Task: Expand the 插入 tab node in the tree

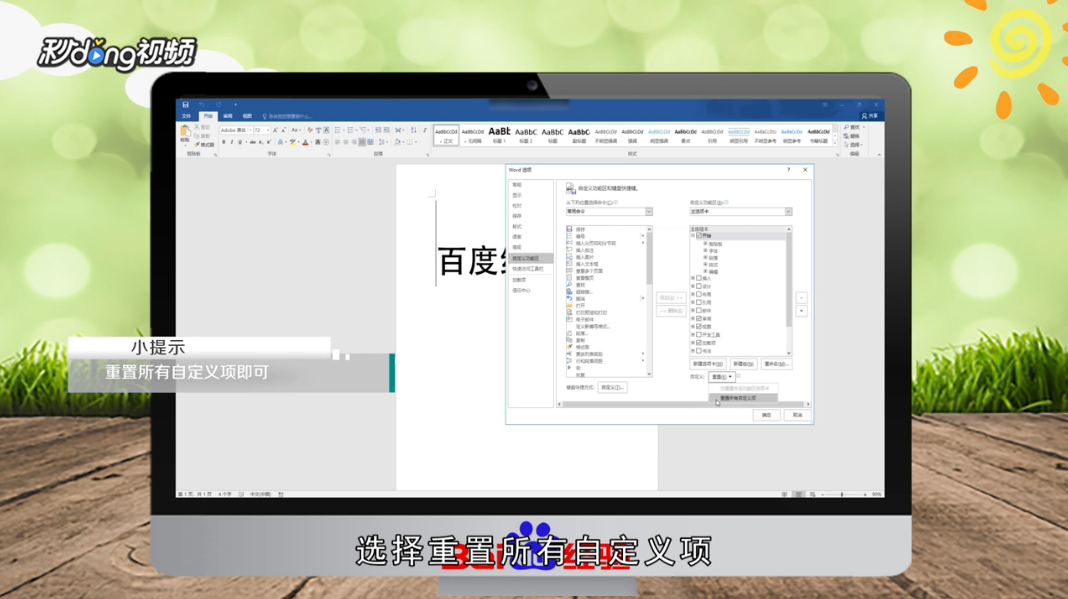Action: pos(692,278)
